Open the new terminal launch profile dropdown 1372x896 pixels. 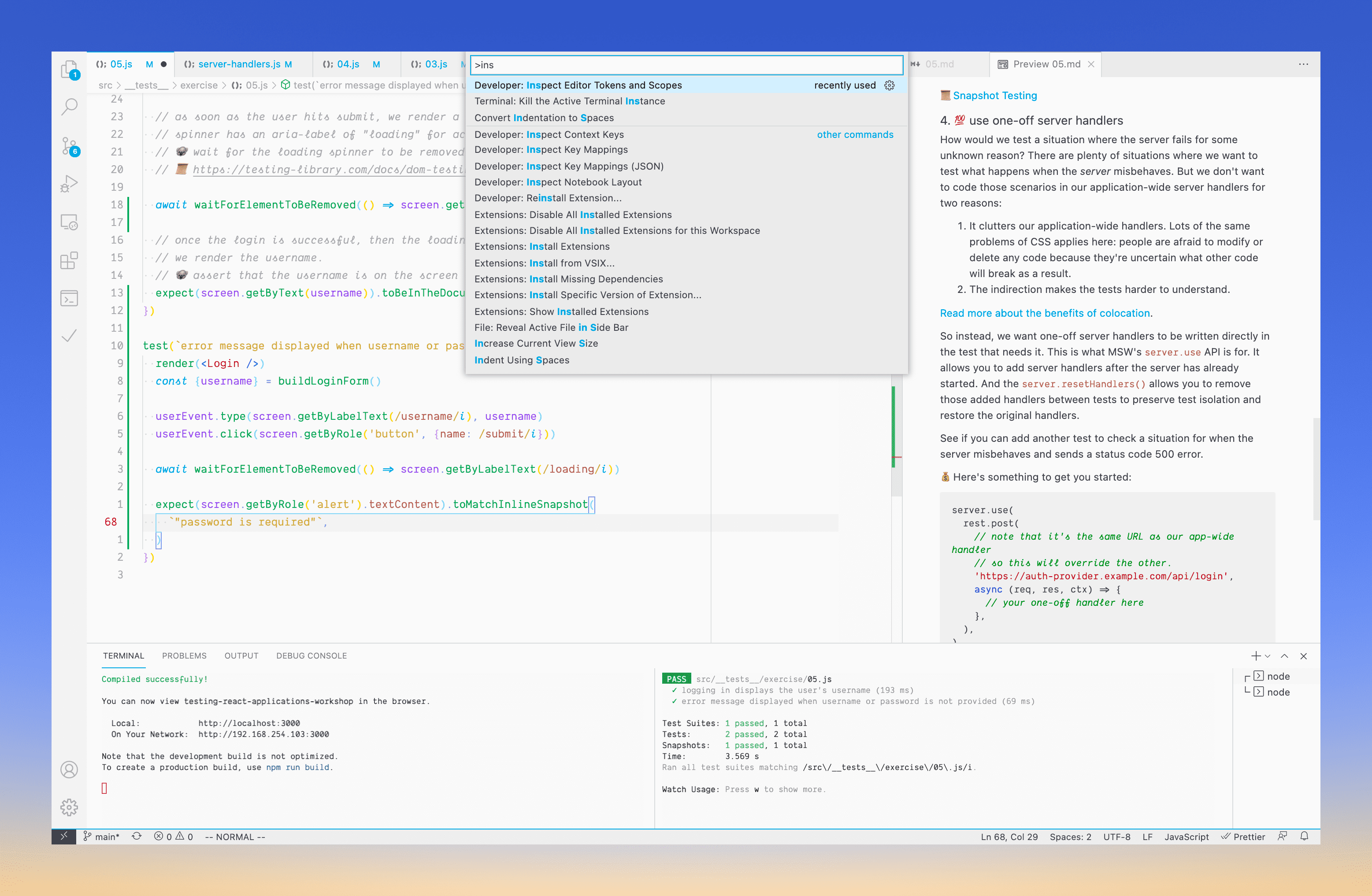(1268, 656)
